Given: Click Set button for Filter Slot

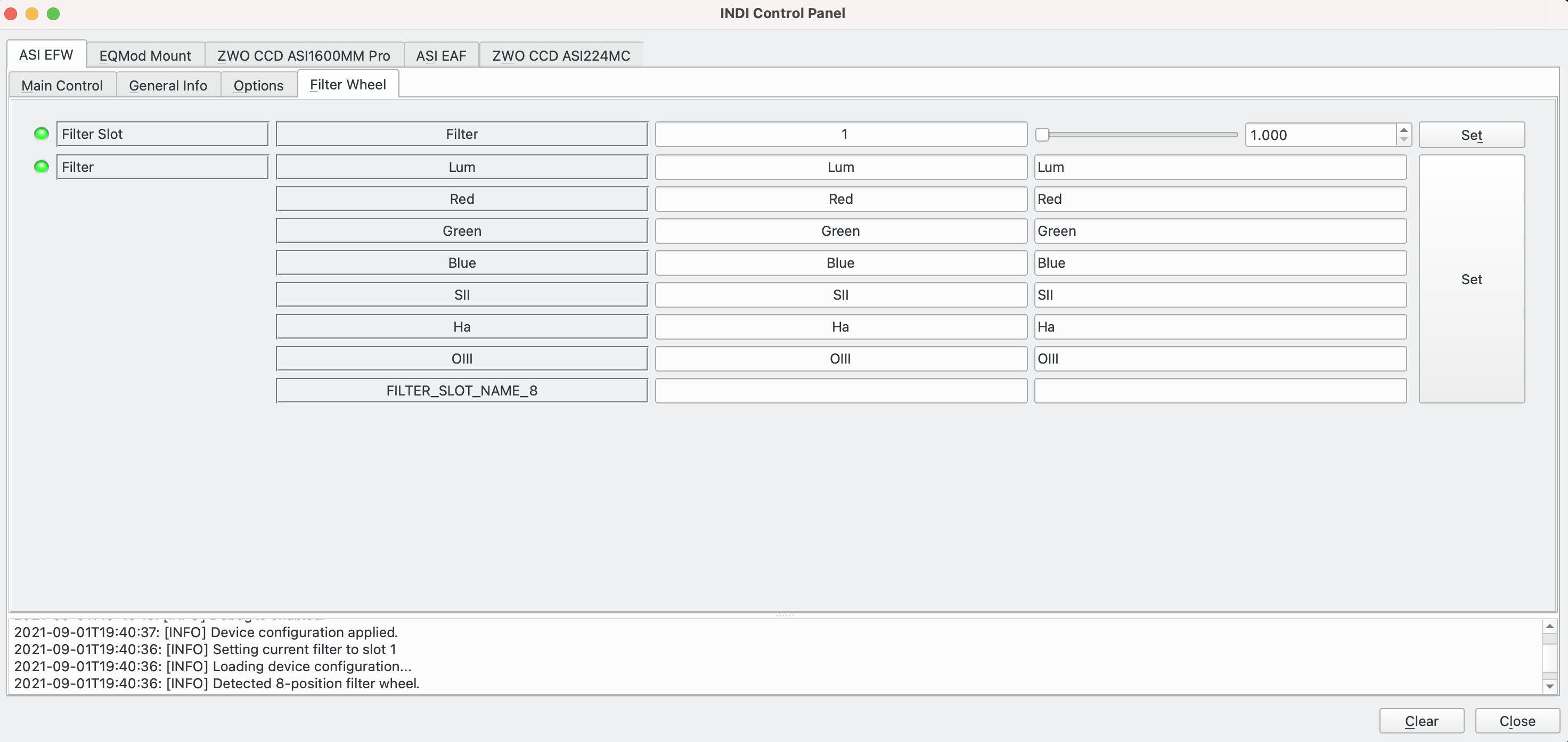Looking at the screenshot, I should point(1471,135).
